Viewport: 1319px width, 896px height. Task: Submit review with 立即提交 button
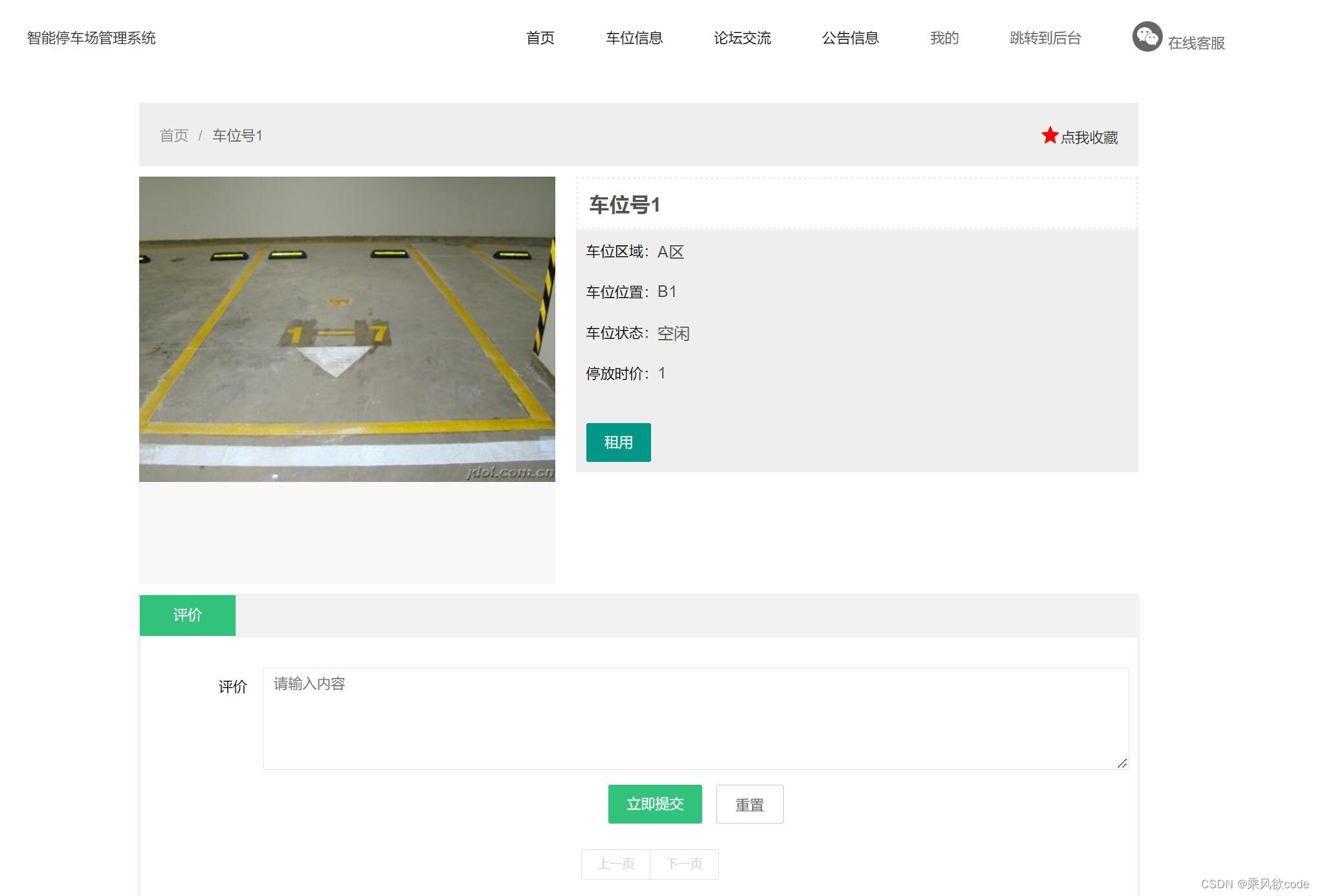(654, 804)
